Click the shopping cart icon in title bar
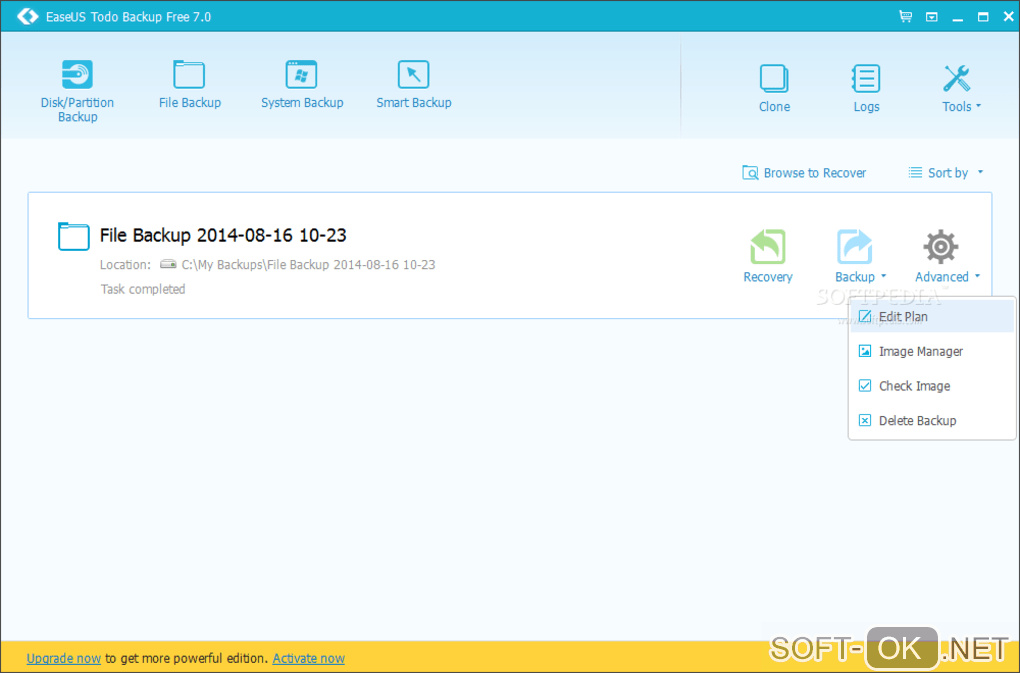 click(905, 16)
